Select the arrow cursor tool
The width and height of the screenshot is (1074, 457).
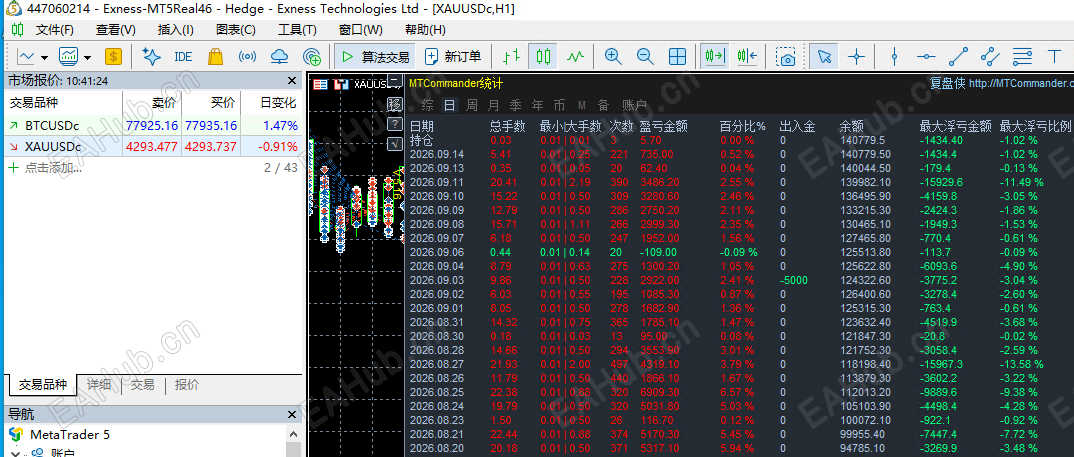(x=824, y=57)
